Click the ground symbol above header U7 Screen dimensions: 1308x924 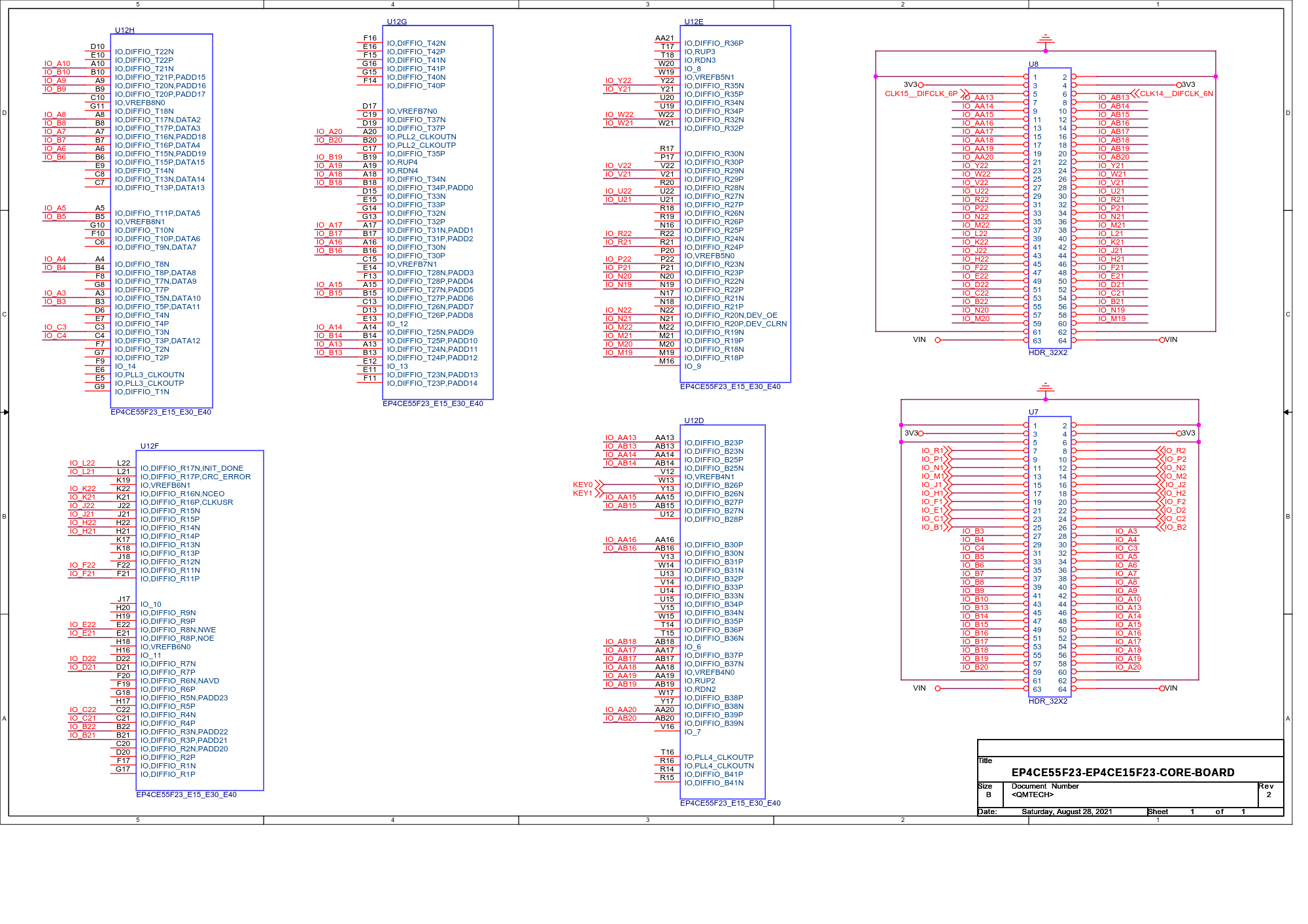coord(1045,388)
